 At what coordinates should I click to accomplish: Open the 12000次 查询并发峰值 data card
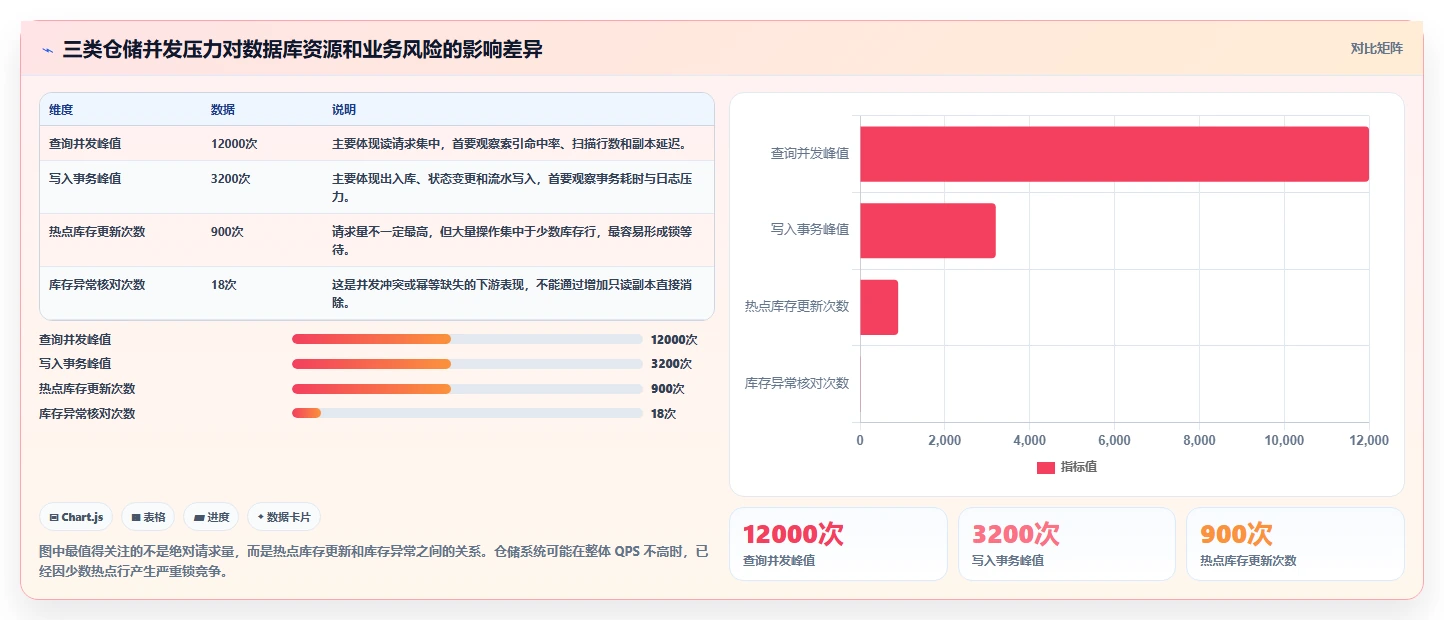coord(838,544)
